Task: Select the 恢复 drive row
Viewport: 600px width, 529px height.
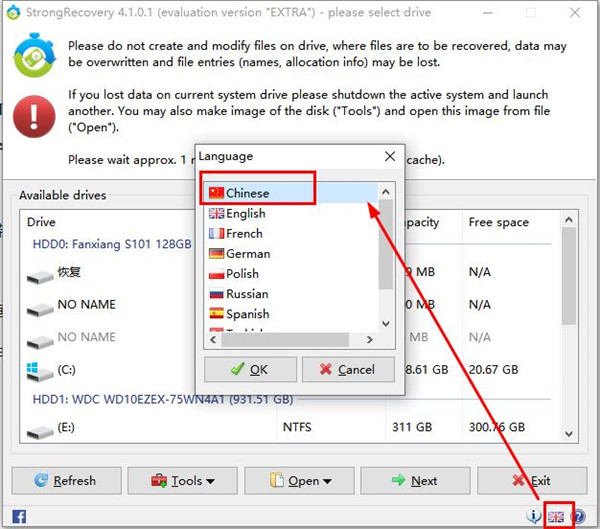Action: tap(285, 273)
